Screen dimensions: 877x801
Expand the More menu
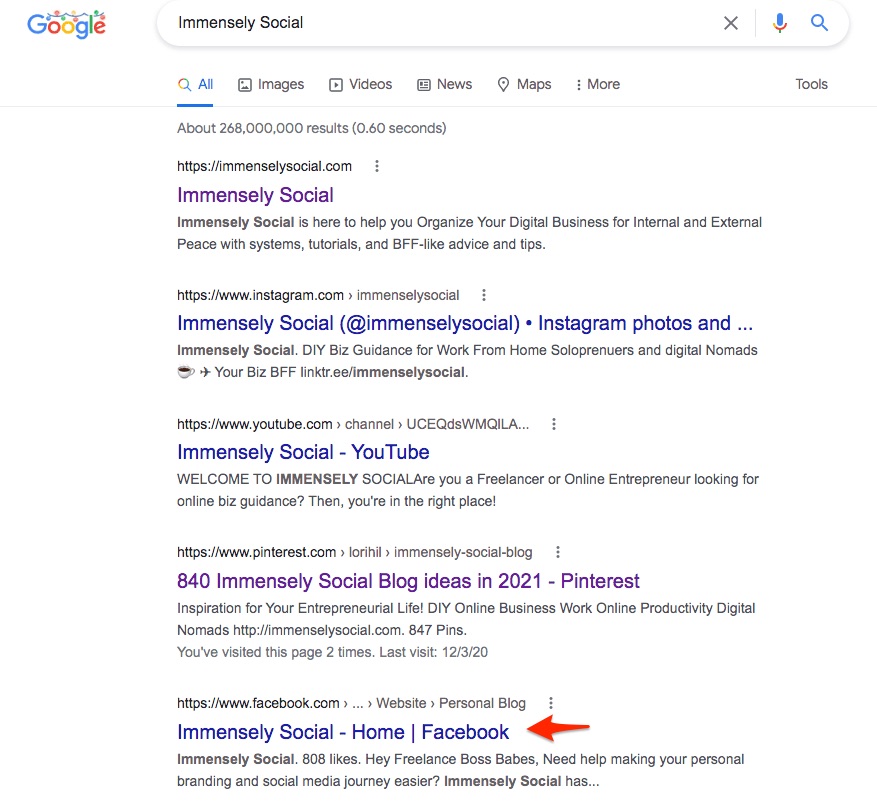pos(598,84)
